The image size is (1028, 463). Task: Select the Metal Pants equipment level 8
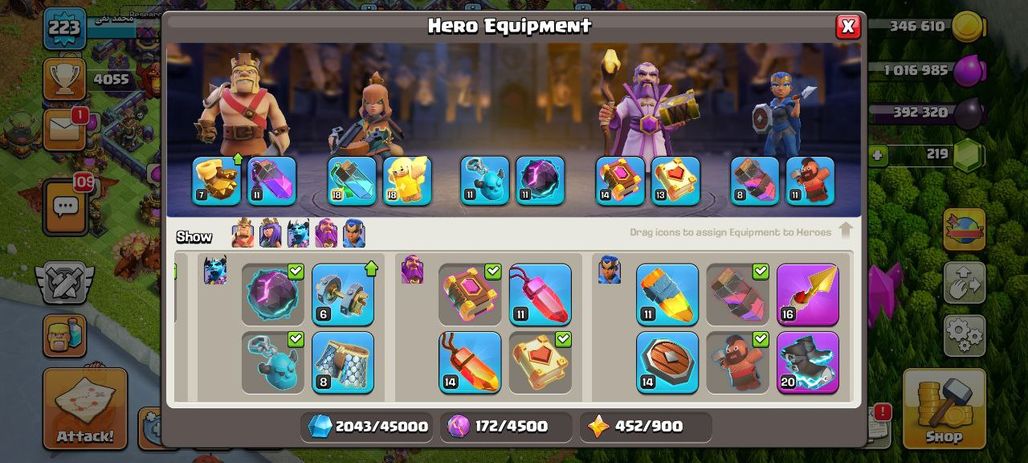coord(343,362)
